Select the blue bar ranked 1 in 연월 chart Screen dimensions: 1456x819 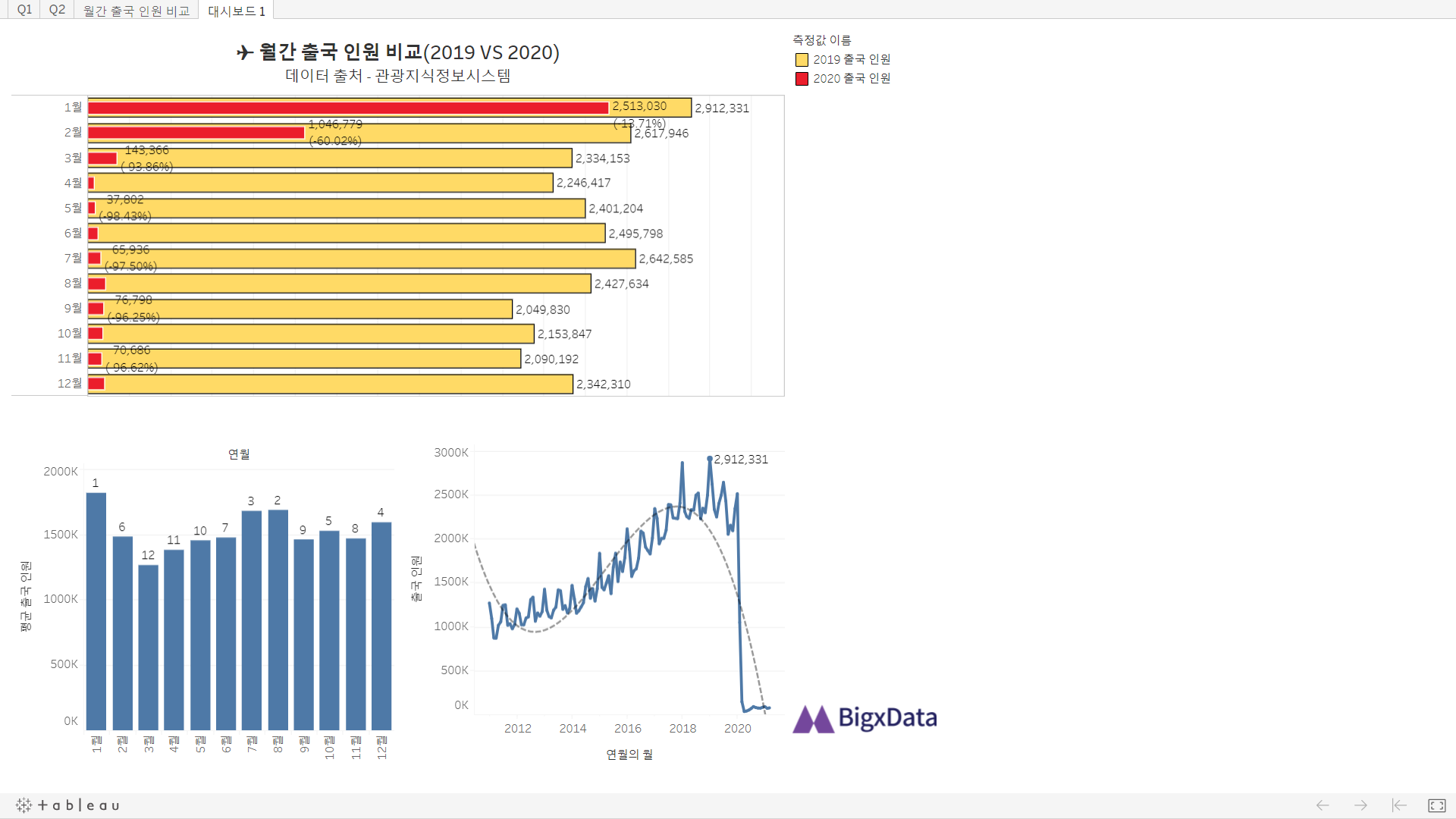(96, 611)
